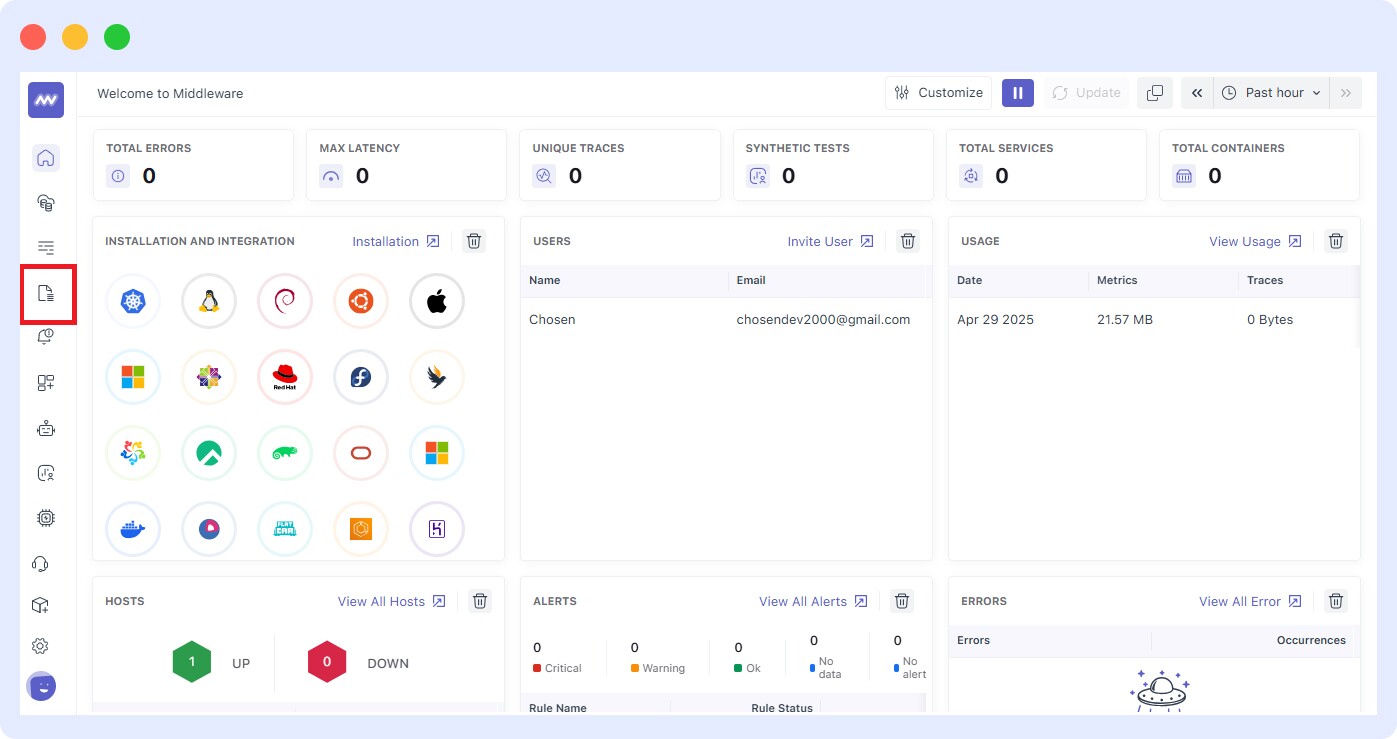Open the Past hour time range dropdown
Screen dimensions: 1397x739
coord(1271,92)
